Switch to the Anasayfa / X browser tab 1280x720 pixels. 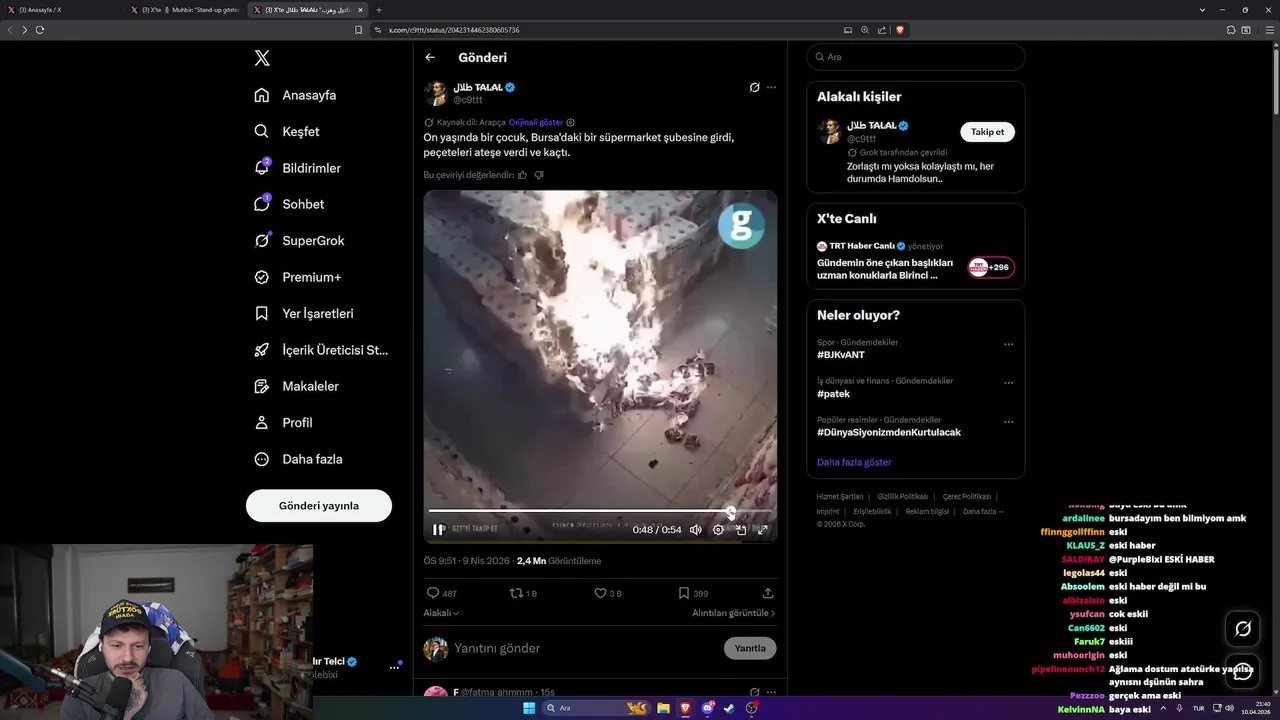[x=62, y=10]
